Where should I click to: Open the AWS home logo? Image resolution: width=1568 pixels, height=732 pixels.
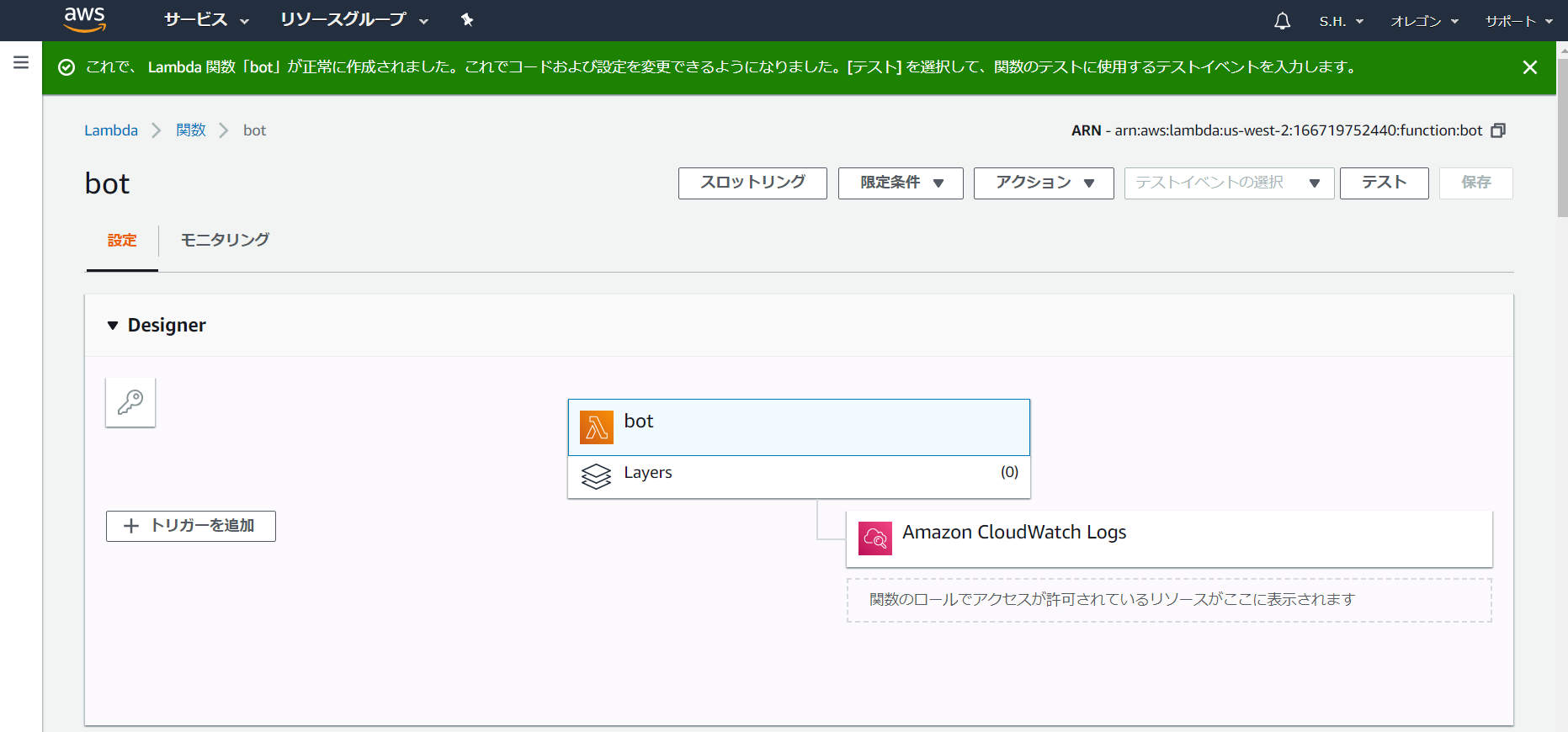85,19
